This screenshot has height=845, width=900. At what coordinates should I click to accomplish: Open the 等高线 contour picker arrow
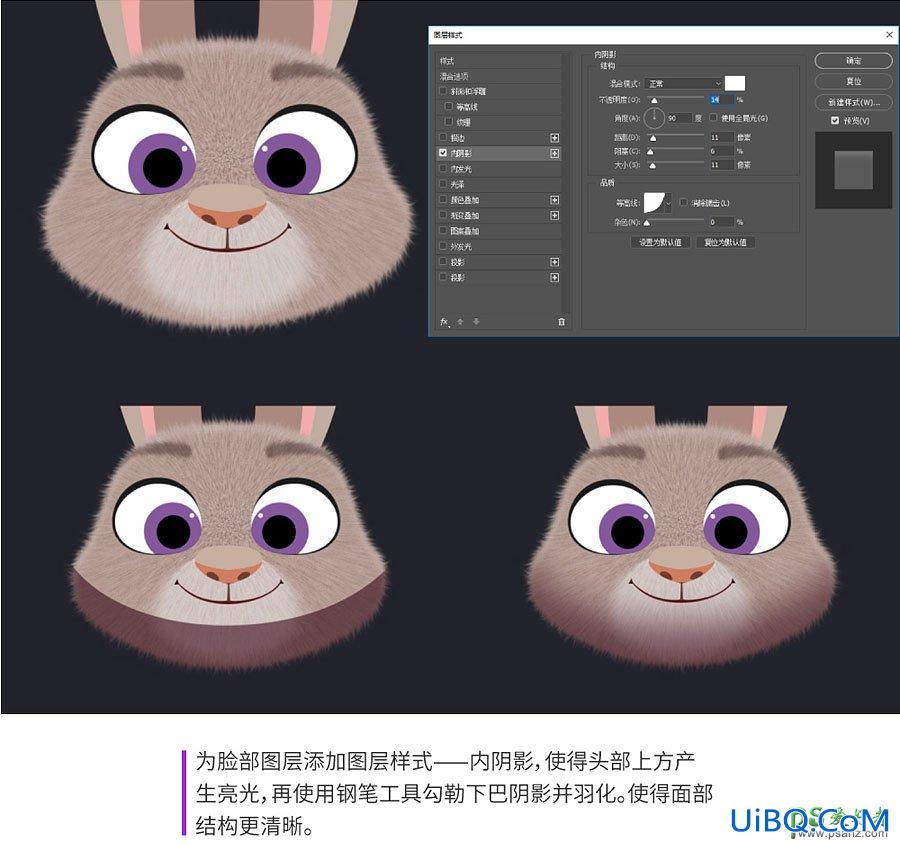coord(668,203)
